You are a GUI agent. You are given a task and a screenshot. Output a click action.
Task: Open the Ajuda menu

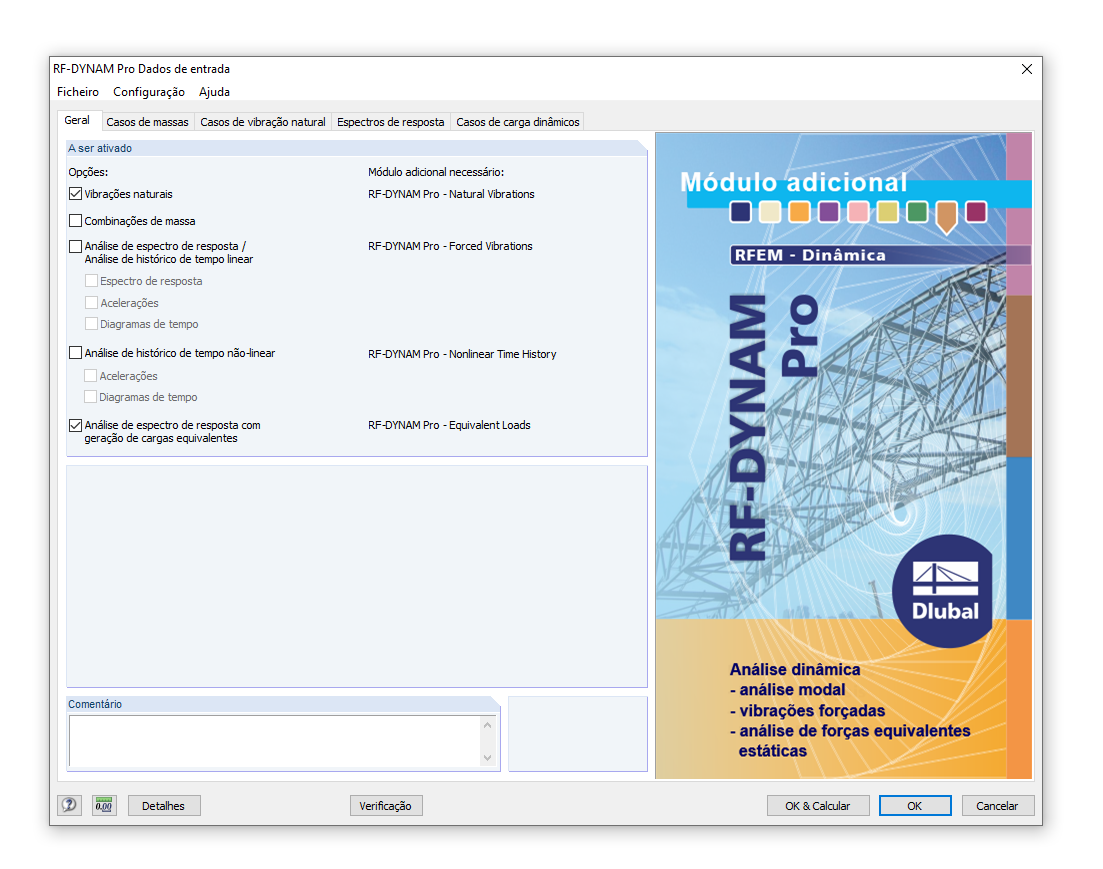(x=214, y=91)
